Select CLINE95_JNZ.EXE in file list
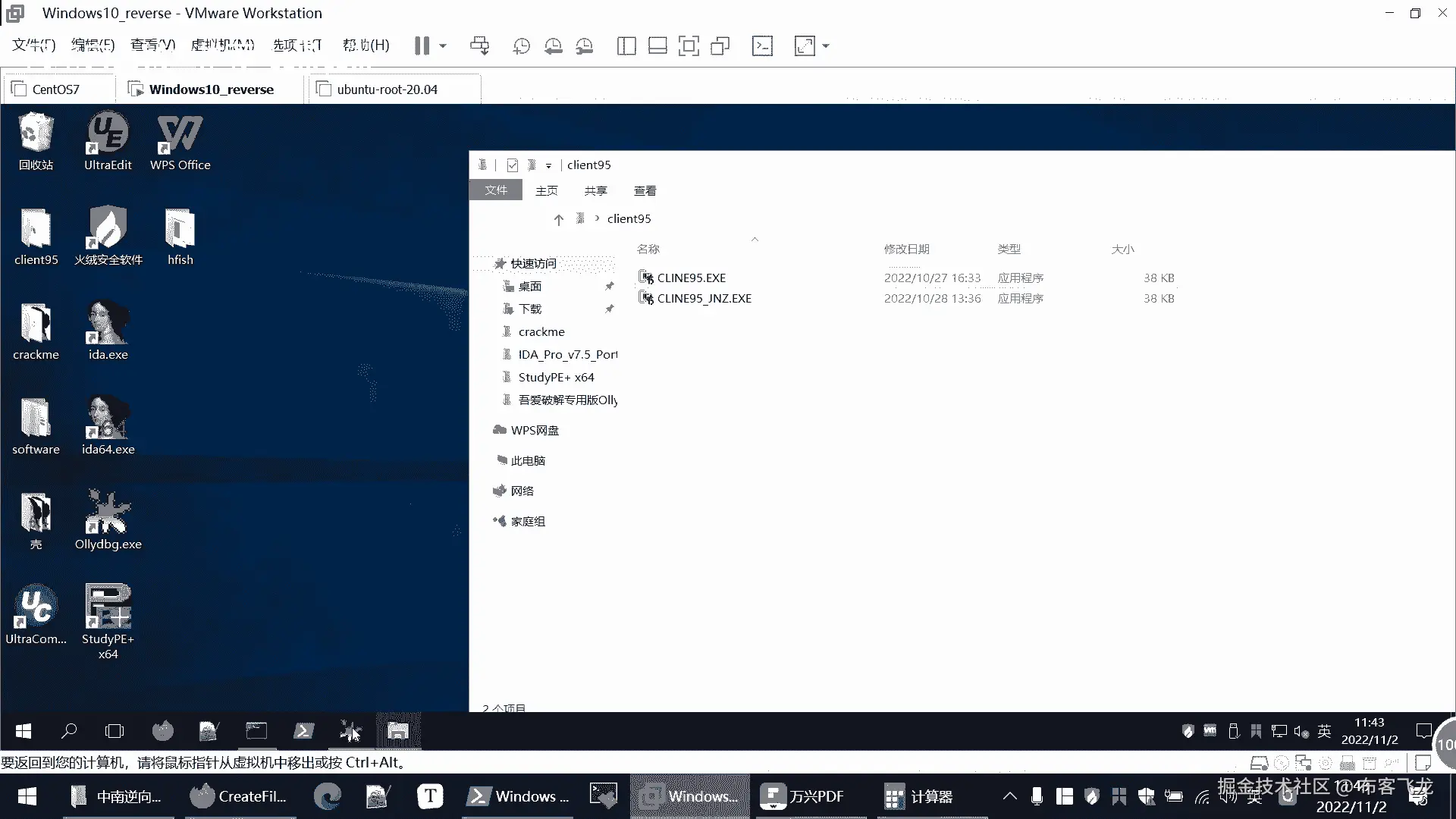Screen dimensions: 1456x819 (x=704, y=299)
